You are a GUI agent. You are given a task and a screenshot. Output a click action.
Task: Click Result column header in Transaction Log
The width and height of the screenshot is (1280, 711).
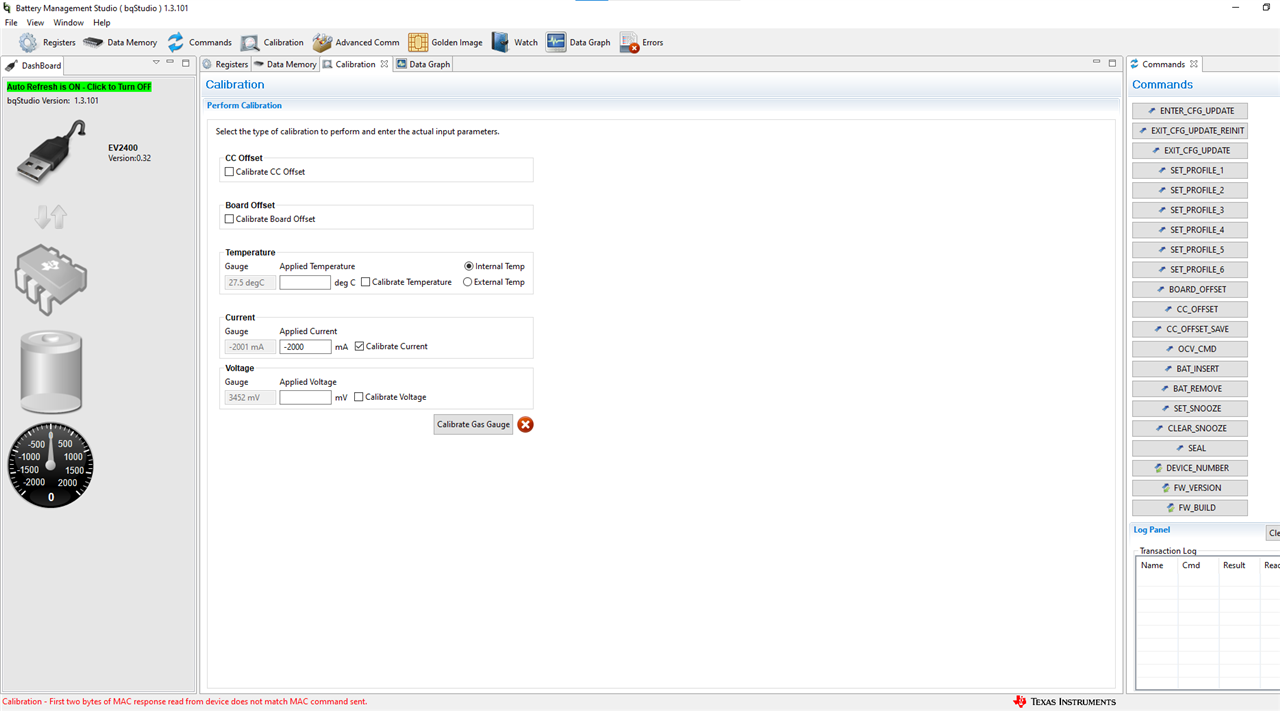pos(1239,565)
